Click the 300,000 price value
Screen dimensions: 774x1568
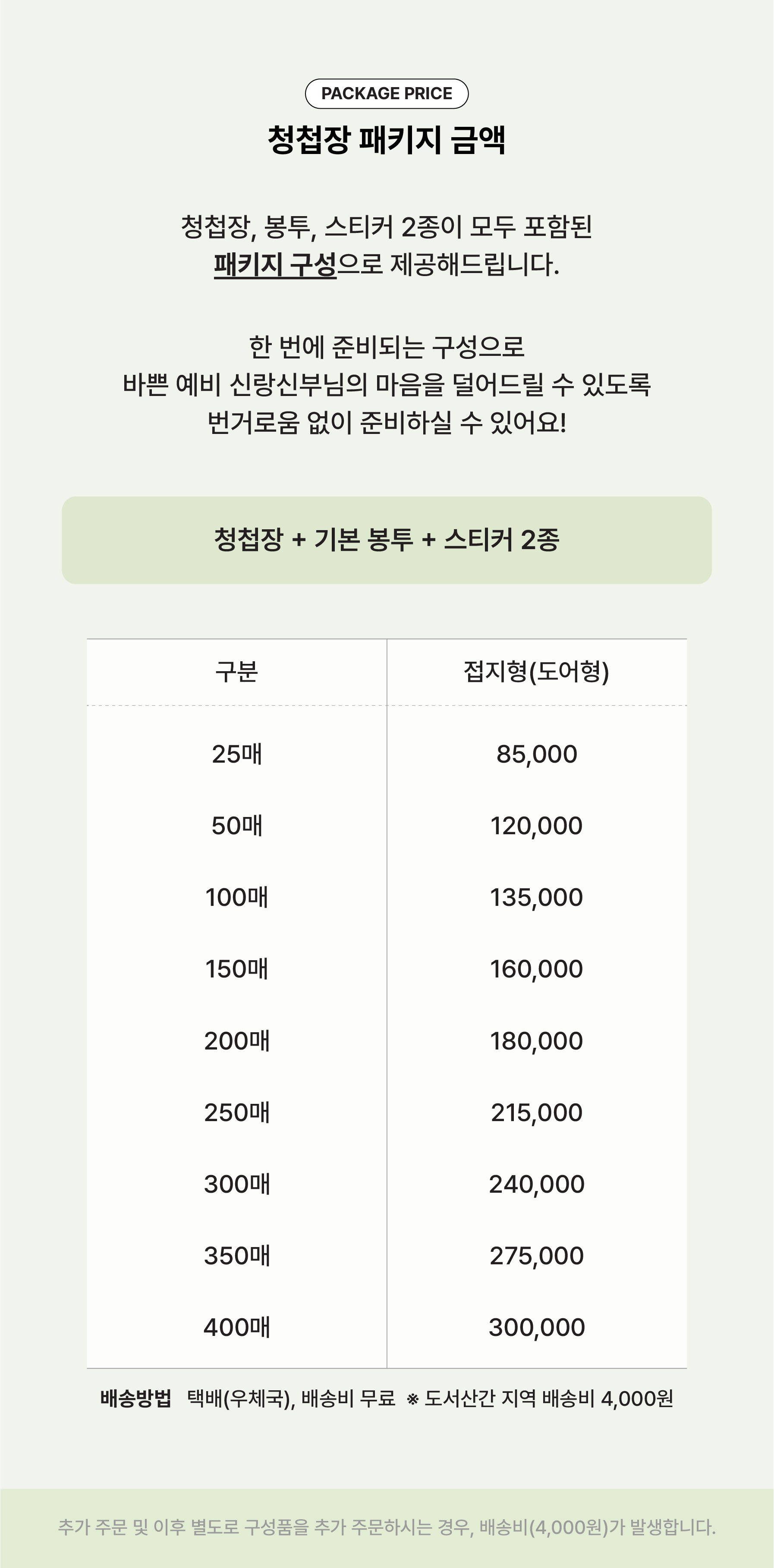[x=537, y=1328]
